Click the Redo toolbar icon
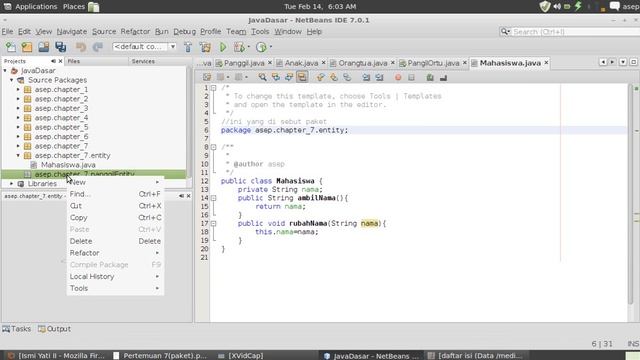Image resolution: width=640 pixels, height=360 pixels. (98, 47)
